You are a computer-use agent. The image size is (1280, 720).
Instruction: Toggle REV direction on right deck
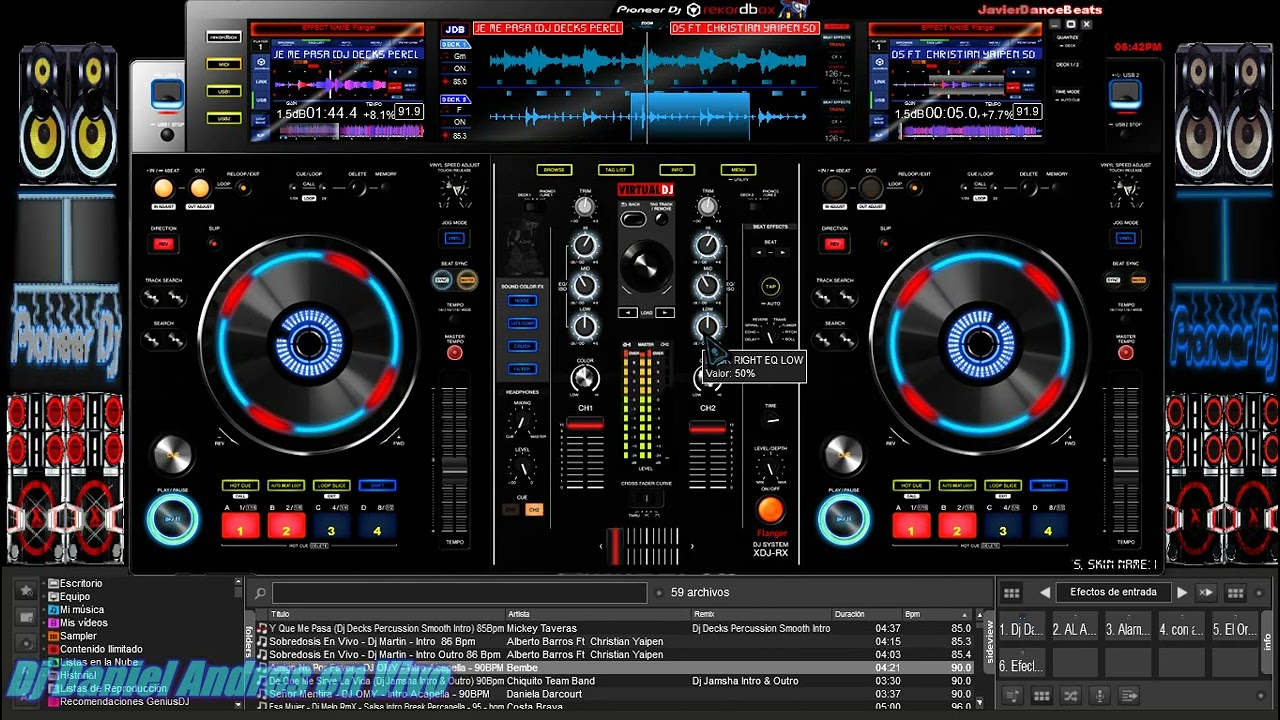(x=834, y=244)
